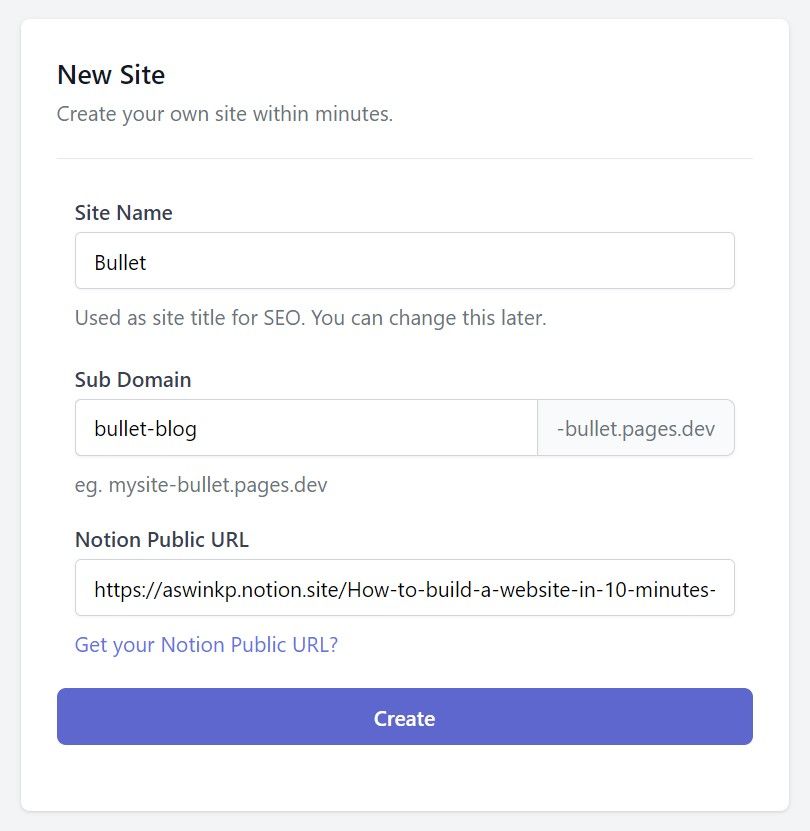Click the mysite-bullet.pages.dev example text
Screen dimensions: 810x831
[x=200, y=484]
